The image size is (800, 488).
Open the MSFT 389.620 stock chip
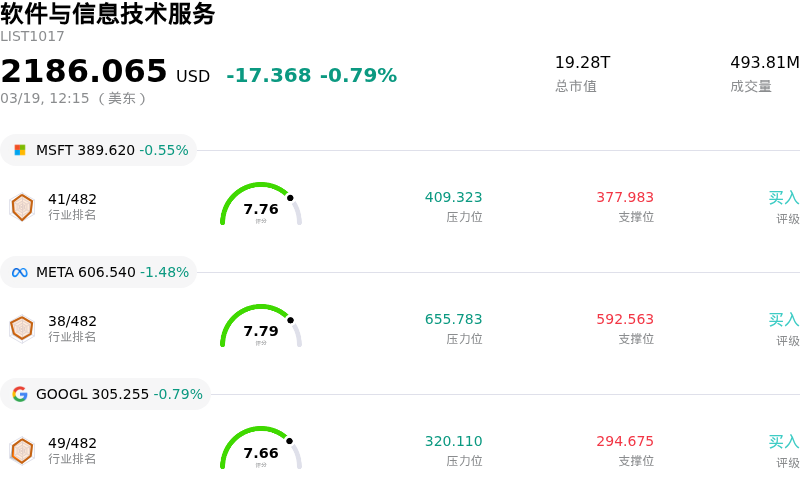(x=98, y=150)
